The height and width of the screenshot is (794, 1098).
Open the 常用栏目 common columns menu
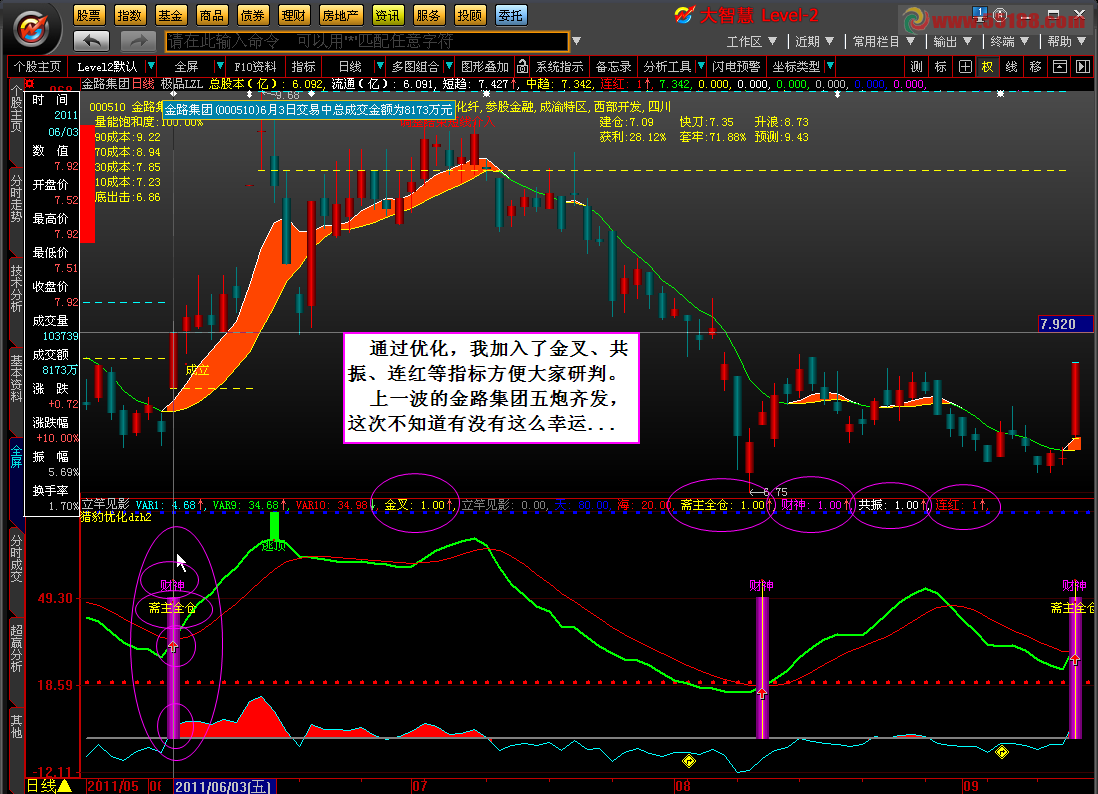click(883, 41)
